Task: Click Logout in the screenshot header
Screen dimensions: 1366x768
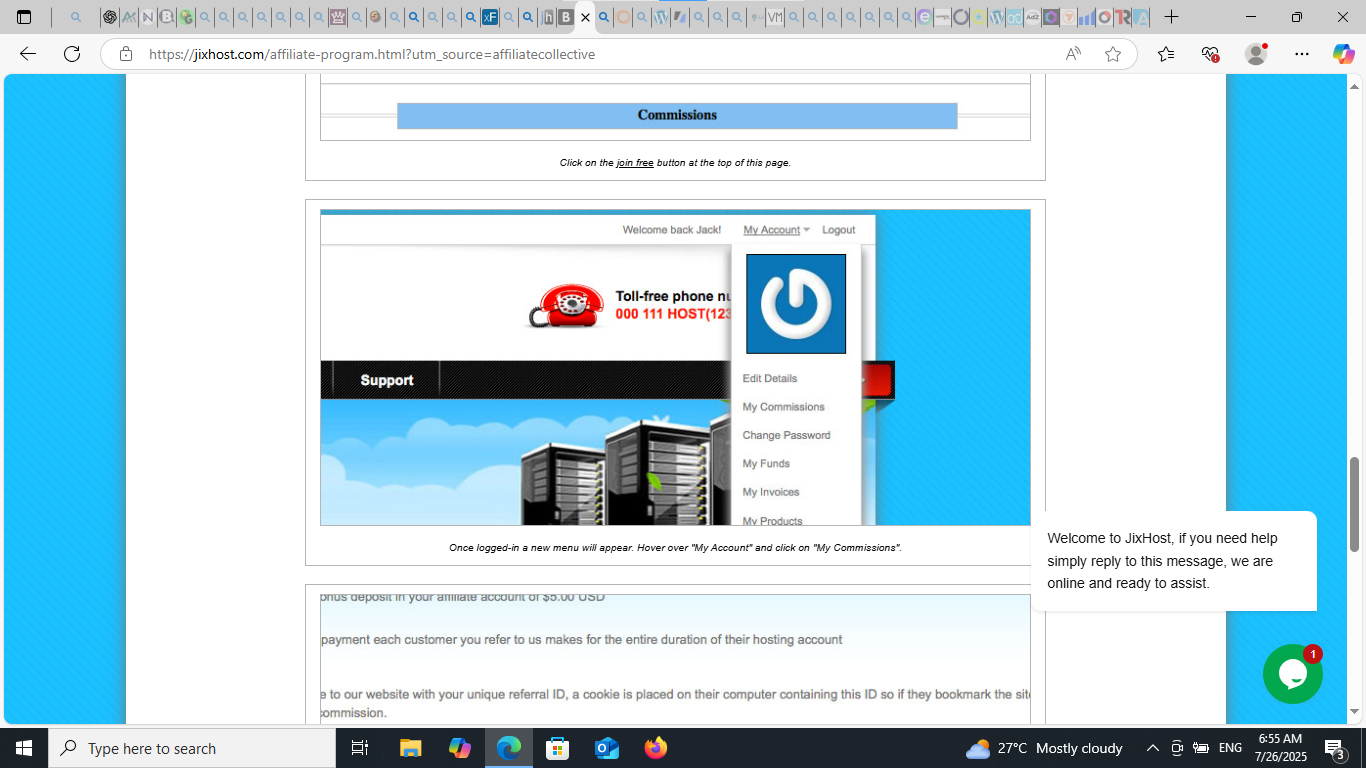Action: coord(839,230)
